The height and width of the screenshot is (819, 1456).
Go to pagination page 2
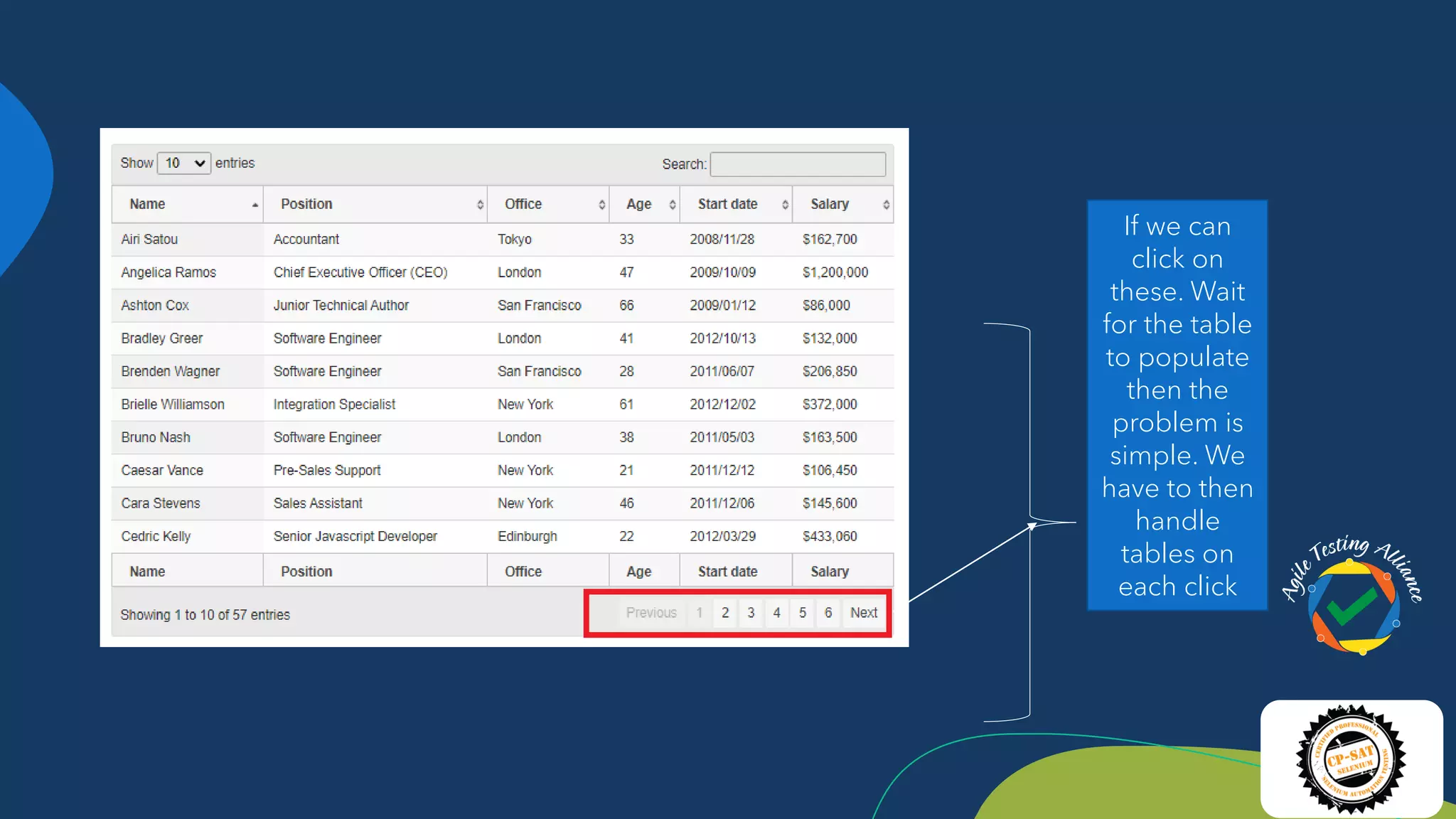point(725,613)
